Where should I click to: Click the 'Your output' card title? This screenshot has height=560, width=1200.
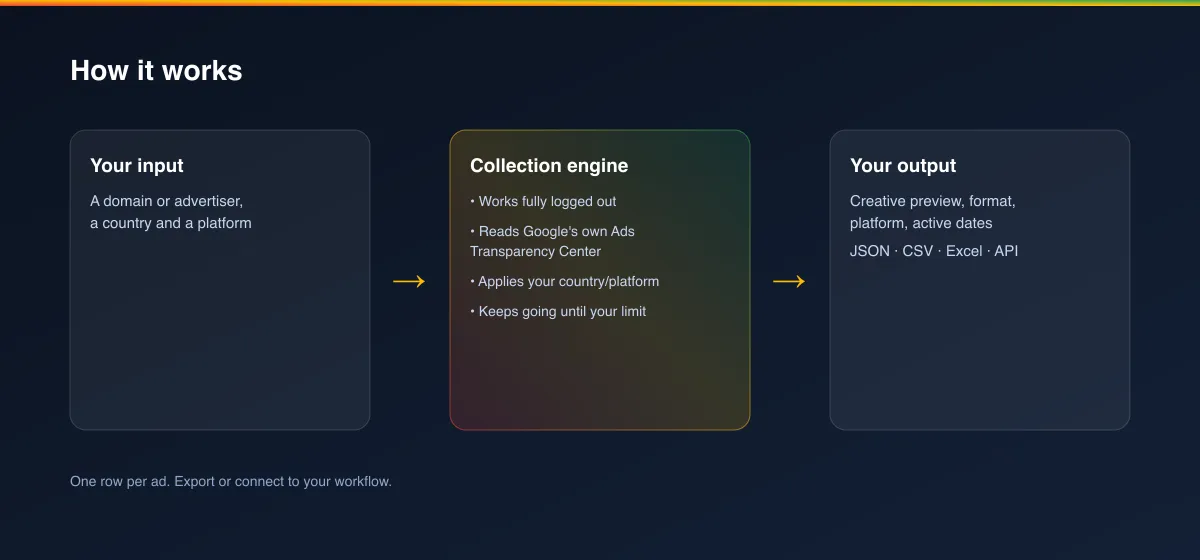point(903,166)
